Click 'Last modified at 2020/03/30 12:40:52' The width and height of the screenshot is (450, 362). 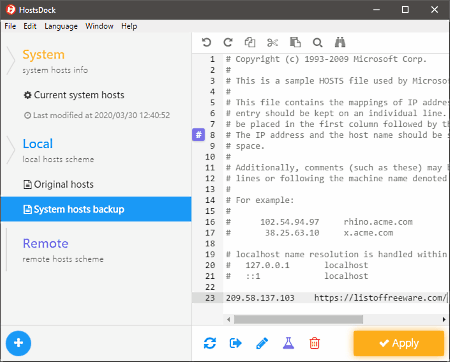pyautogui.click(x=97, y=115)
